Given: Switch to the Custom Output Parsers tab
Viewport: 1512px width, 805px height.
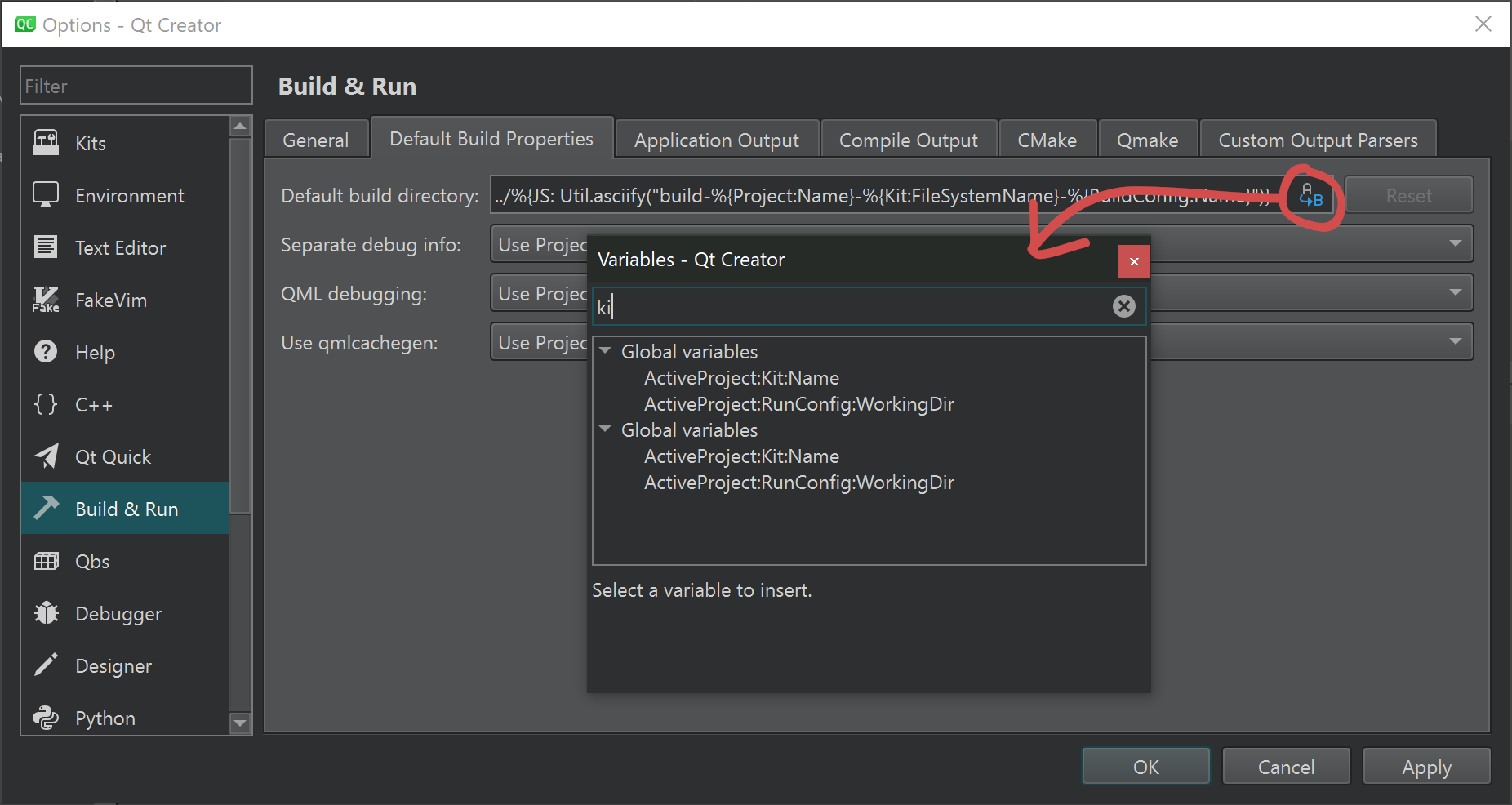Looking at the screenshot, I should pyautogui.click(x=1319, y=140).
